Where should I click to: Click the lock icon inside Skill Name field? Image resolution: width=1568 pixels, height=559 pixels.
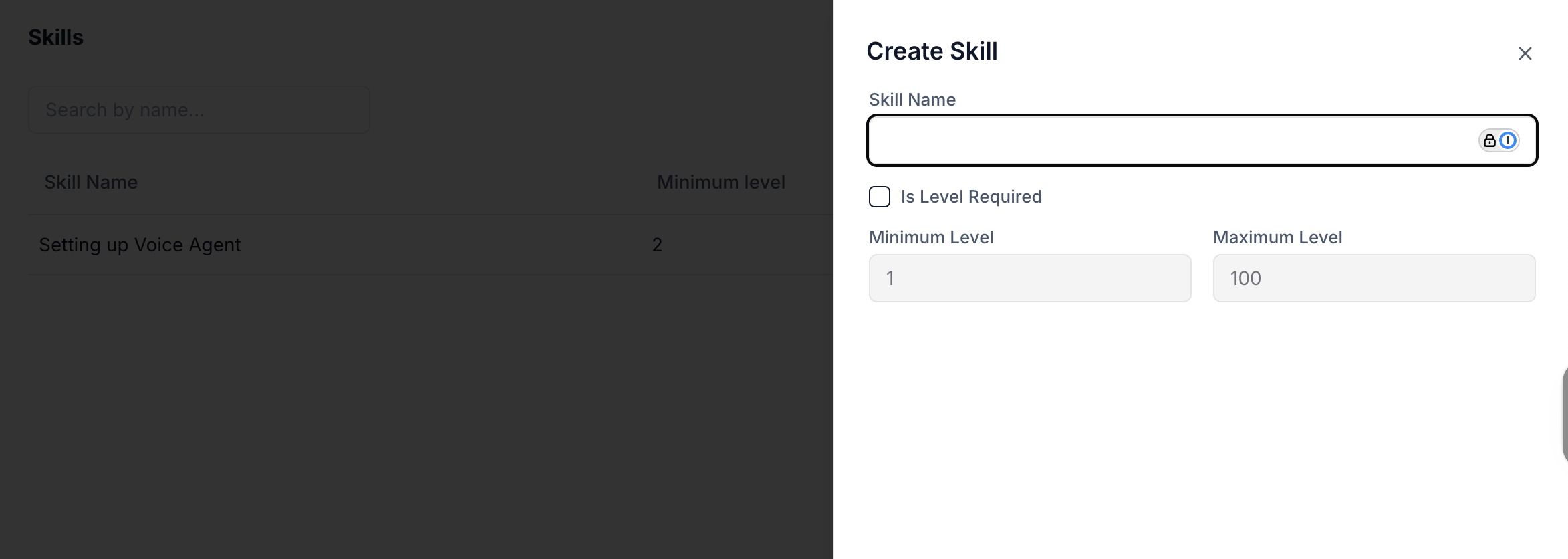(x=1490, y=140)
